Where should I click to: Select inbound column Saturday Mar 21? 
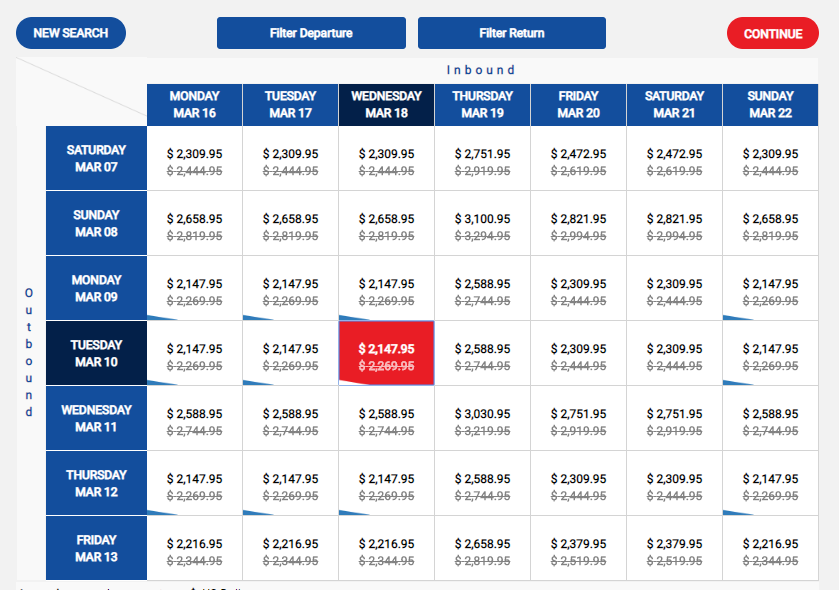tap(674, 105)
